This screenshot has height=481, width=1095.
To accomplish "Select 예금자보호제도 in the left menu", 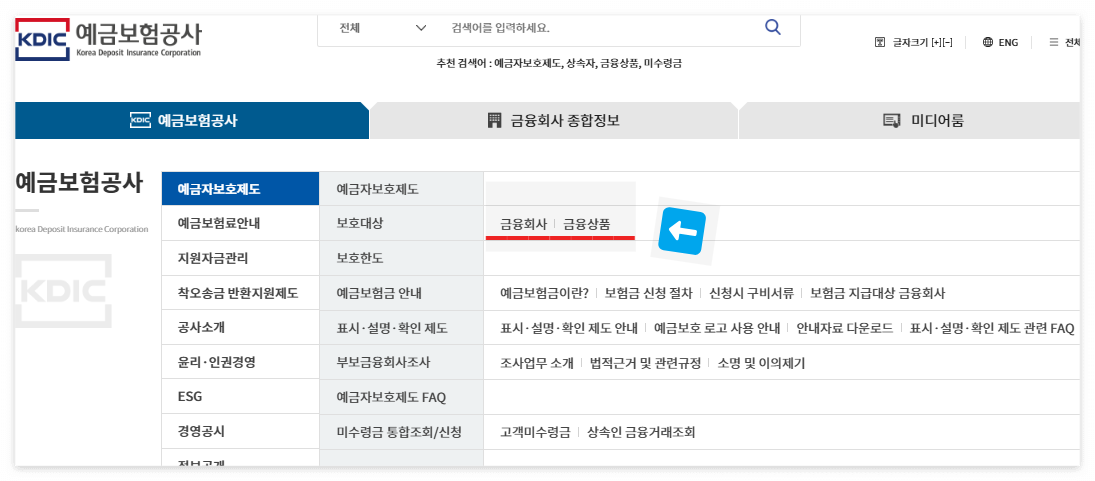I will 240,188.
